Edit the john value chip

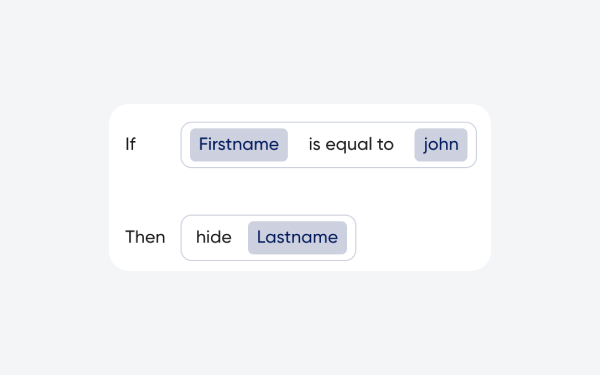(441, 145)
